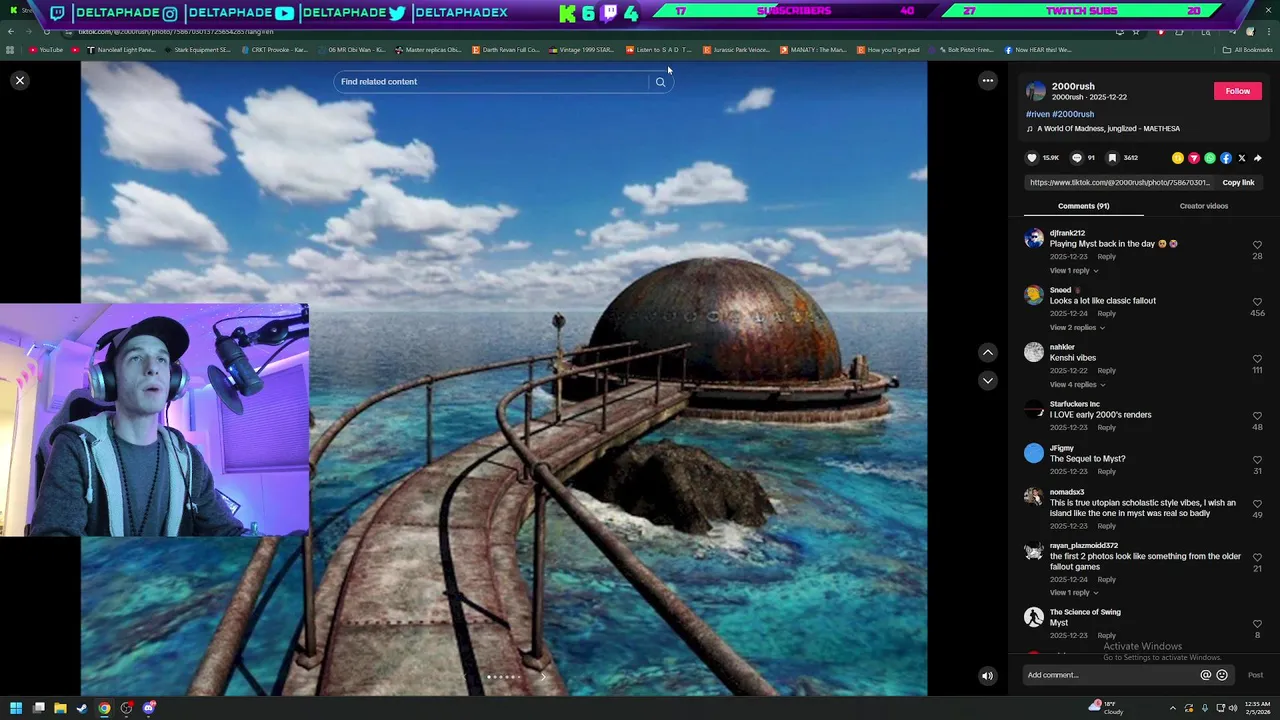Screen dimensions: 1280x720
Task: Show hidden system tray icons
Action: click(1173, 708)
